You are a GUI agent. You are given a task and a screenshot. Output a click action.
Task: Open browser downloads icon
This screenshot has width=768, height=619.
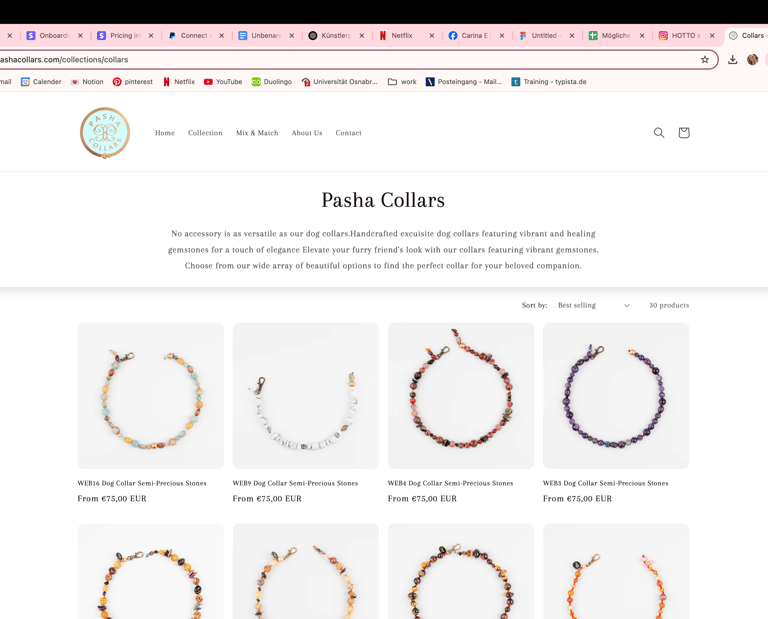coord(732,60)
